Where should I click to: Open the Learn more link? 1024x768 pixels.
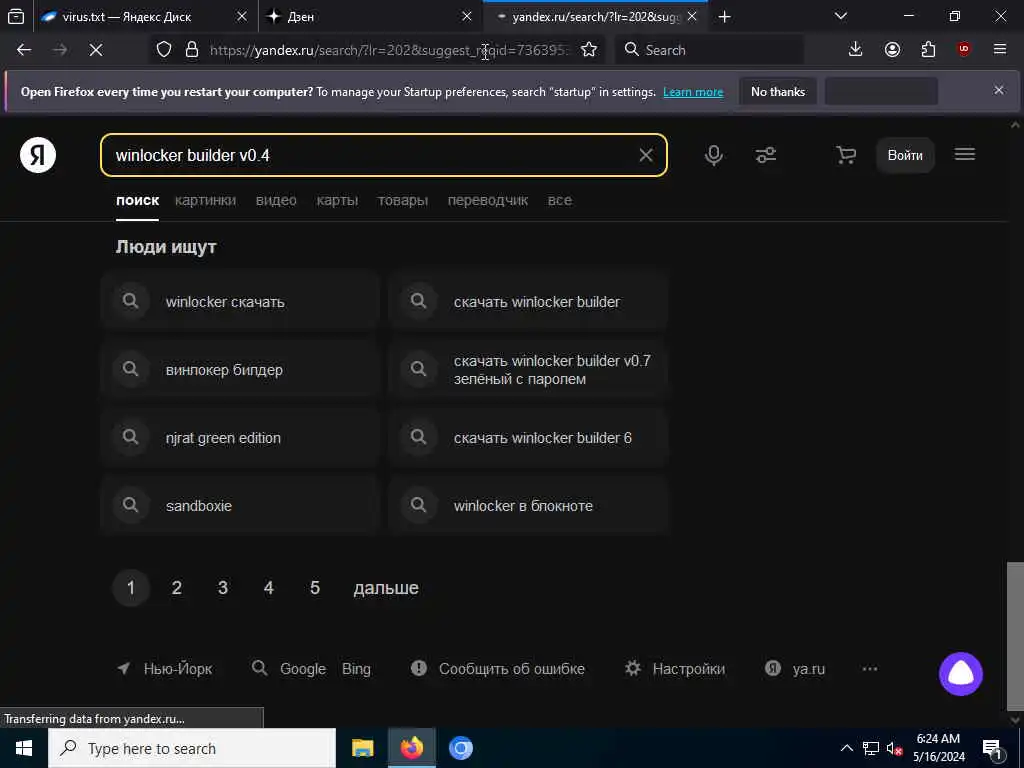point(693,92)
